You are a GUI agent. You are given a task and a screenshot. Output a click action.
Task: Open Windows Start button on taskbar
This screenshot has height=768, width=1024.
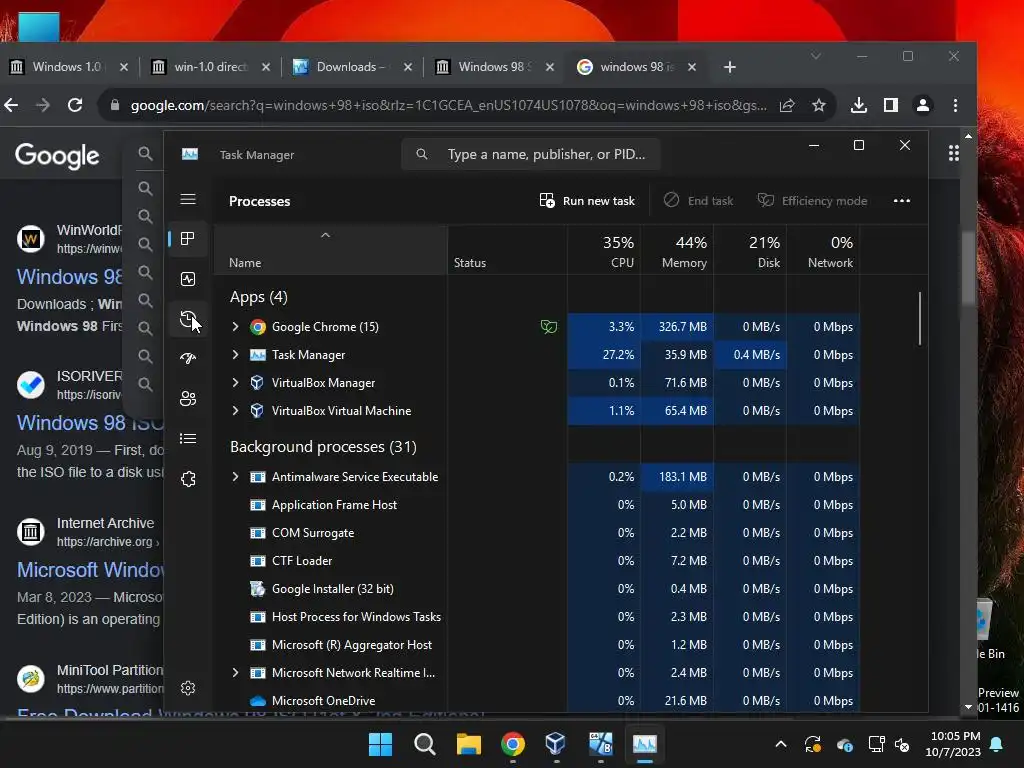pos(381,744)
